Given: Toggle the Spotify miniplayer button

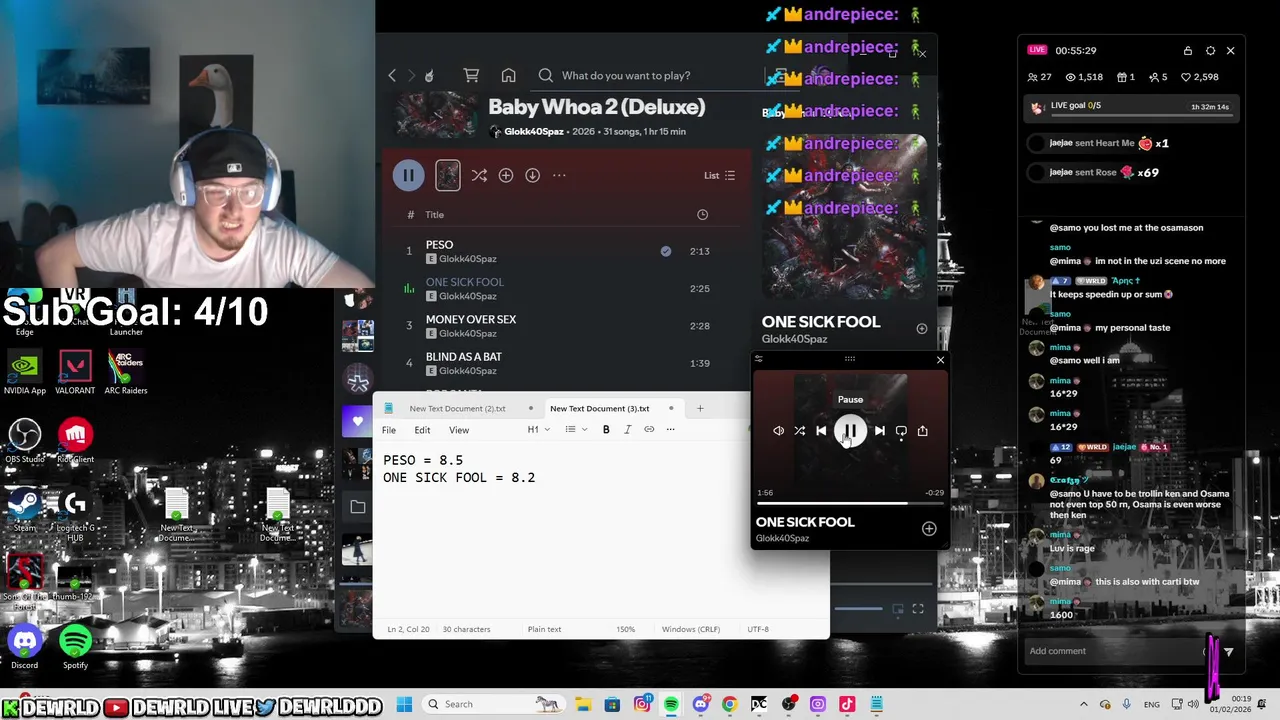Looking at the screenshot, I should coord(898,608).
